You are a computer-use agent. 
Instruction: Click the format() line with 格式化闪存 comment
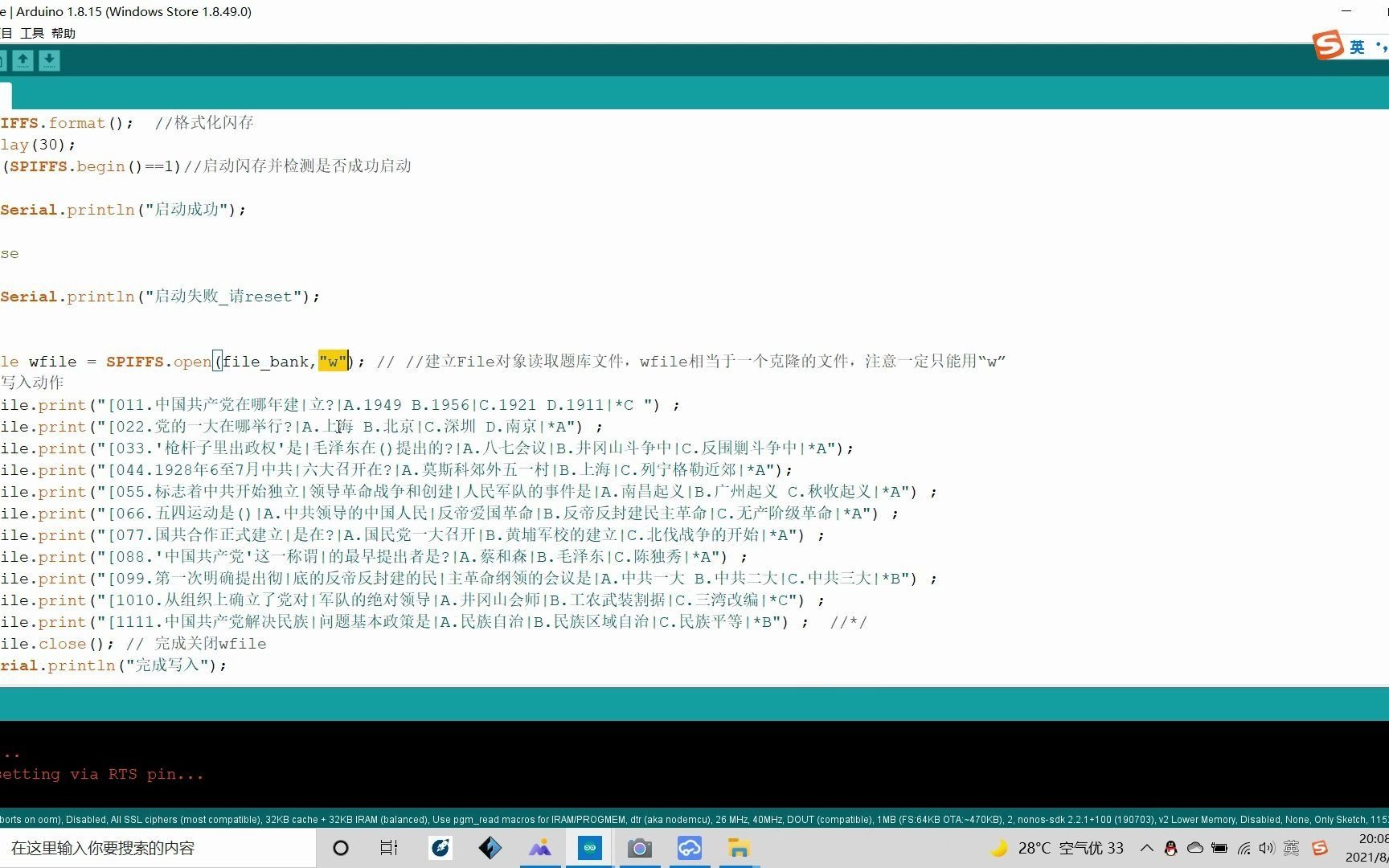coord(127,123)
